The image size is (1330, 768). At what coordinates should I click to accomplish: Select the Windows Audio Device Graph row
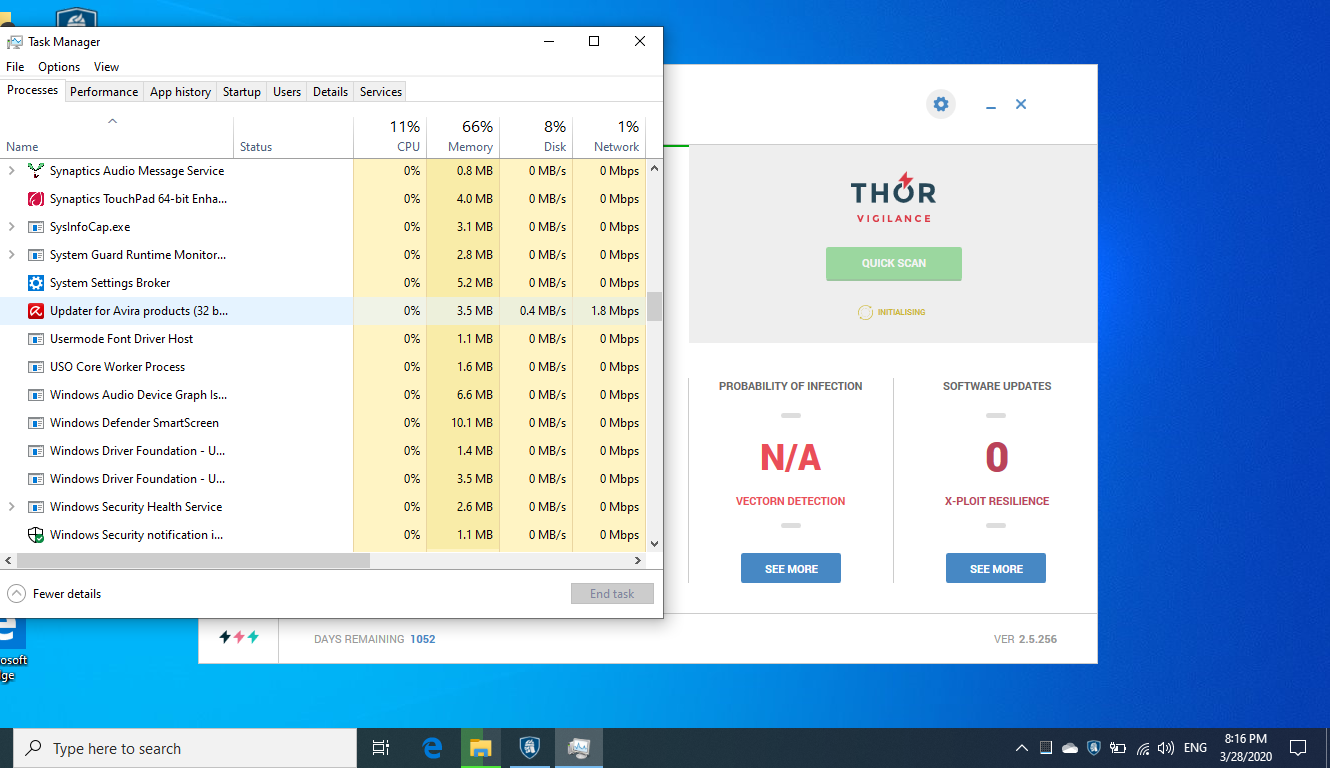tap(324, 395)
